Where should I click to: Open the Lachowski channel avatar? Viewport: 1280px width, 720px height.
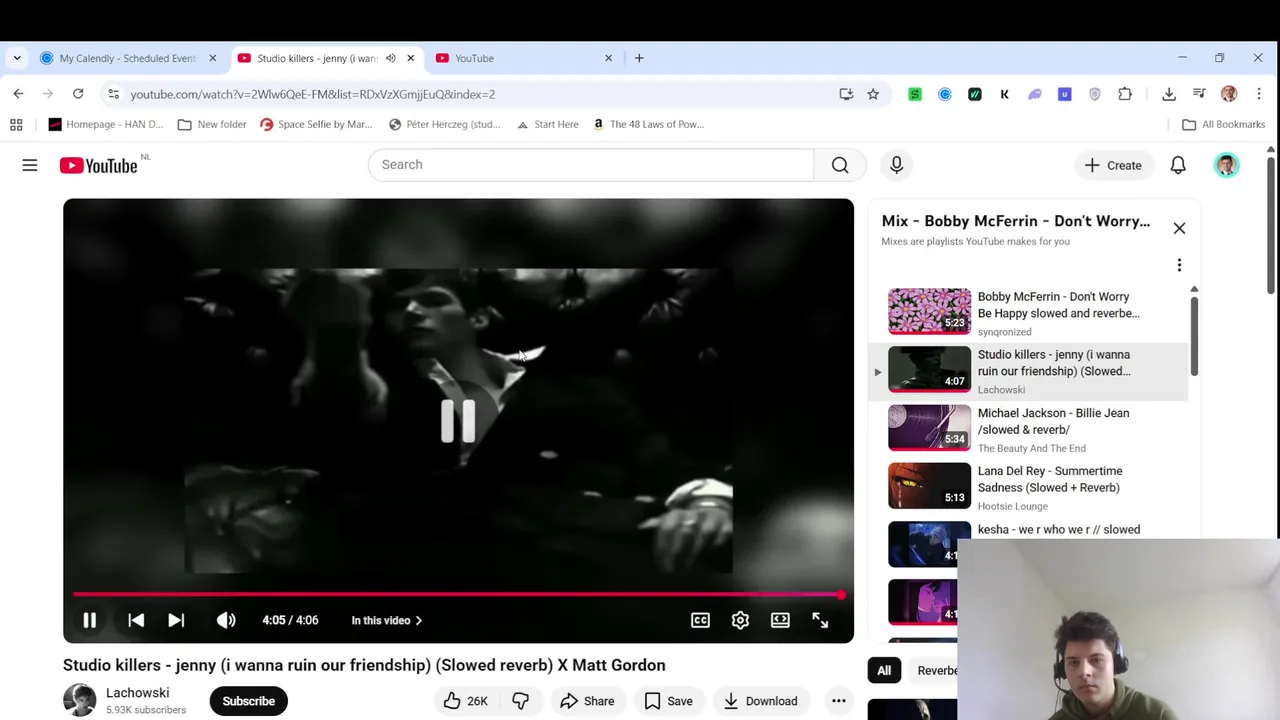coord(80,700)
